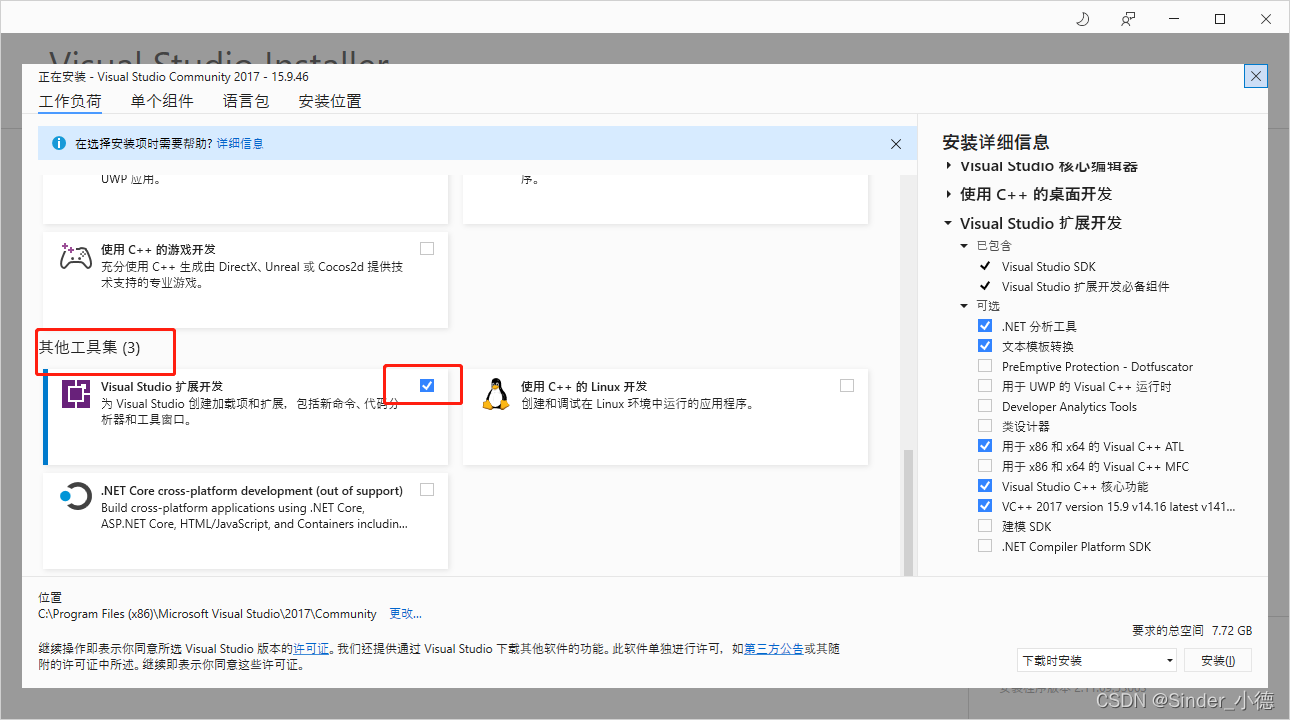Open the 许可证 link
This screenshot has width=1290, height=720.
pos(311,649)
